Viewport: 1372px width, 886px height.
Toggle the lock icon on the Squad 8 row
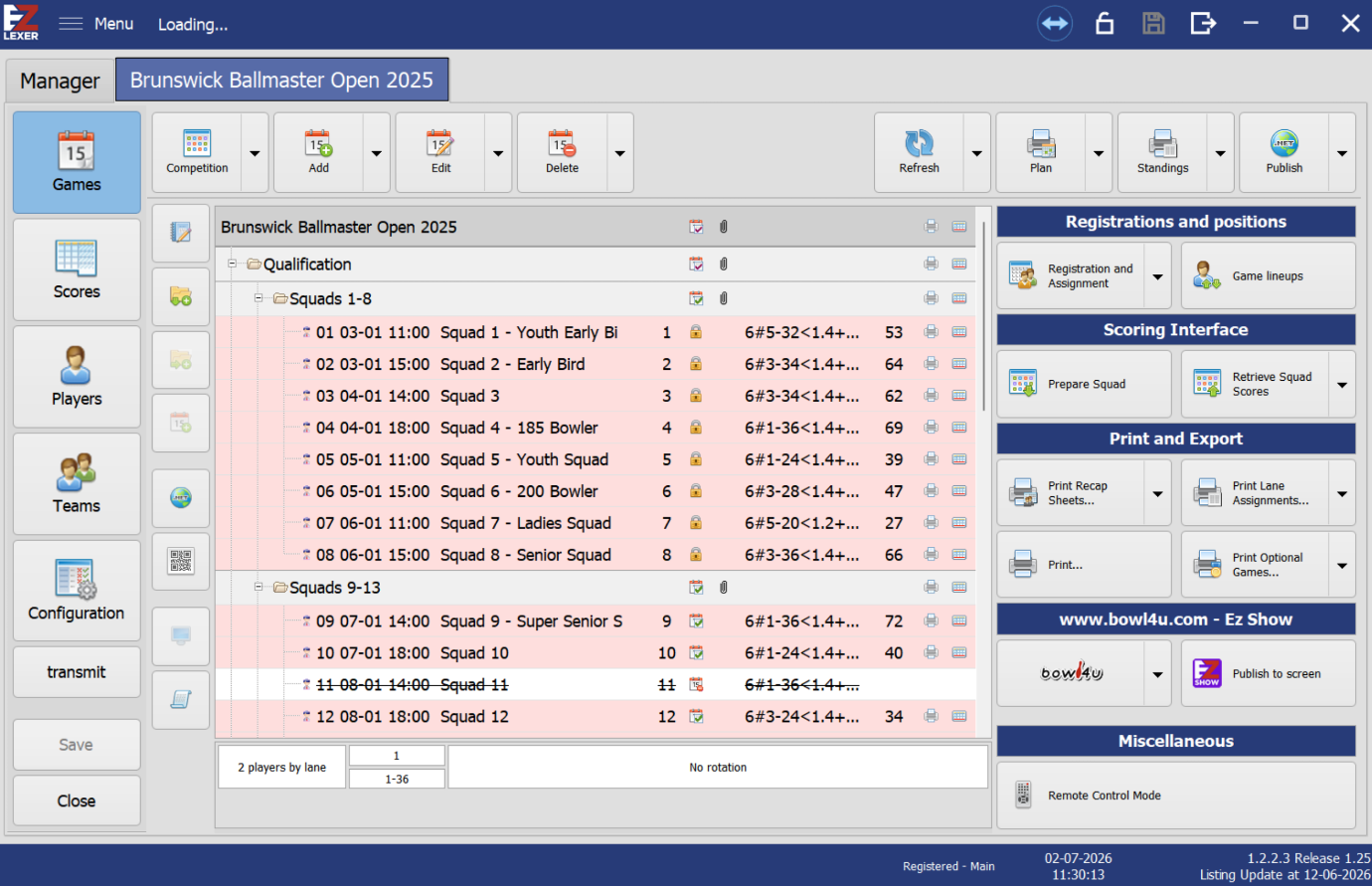(x=696, y=555)
